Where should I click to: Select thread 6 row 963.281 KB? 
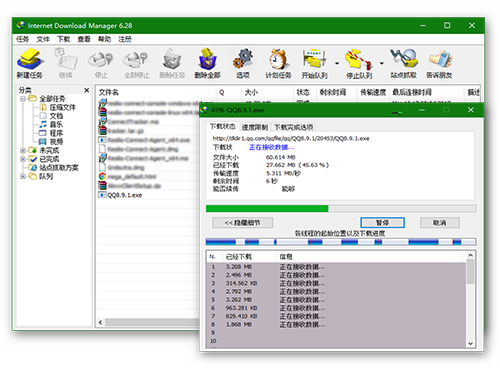[x=336, y=308]
